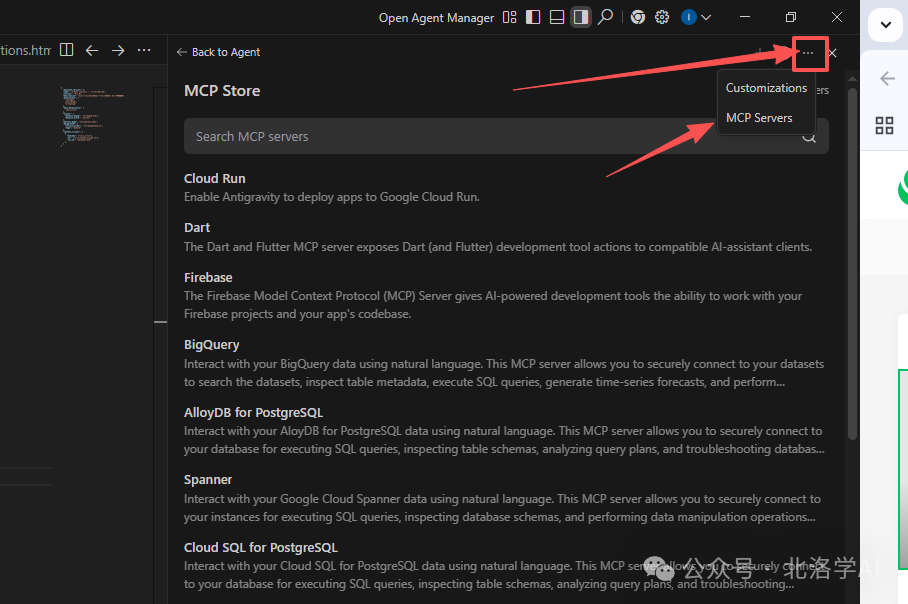Select MCP Servers from the dropdown menu

(x=759, y=118)
